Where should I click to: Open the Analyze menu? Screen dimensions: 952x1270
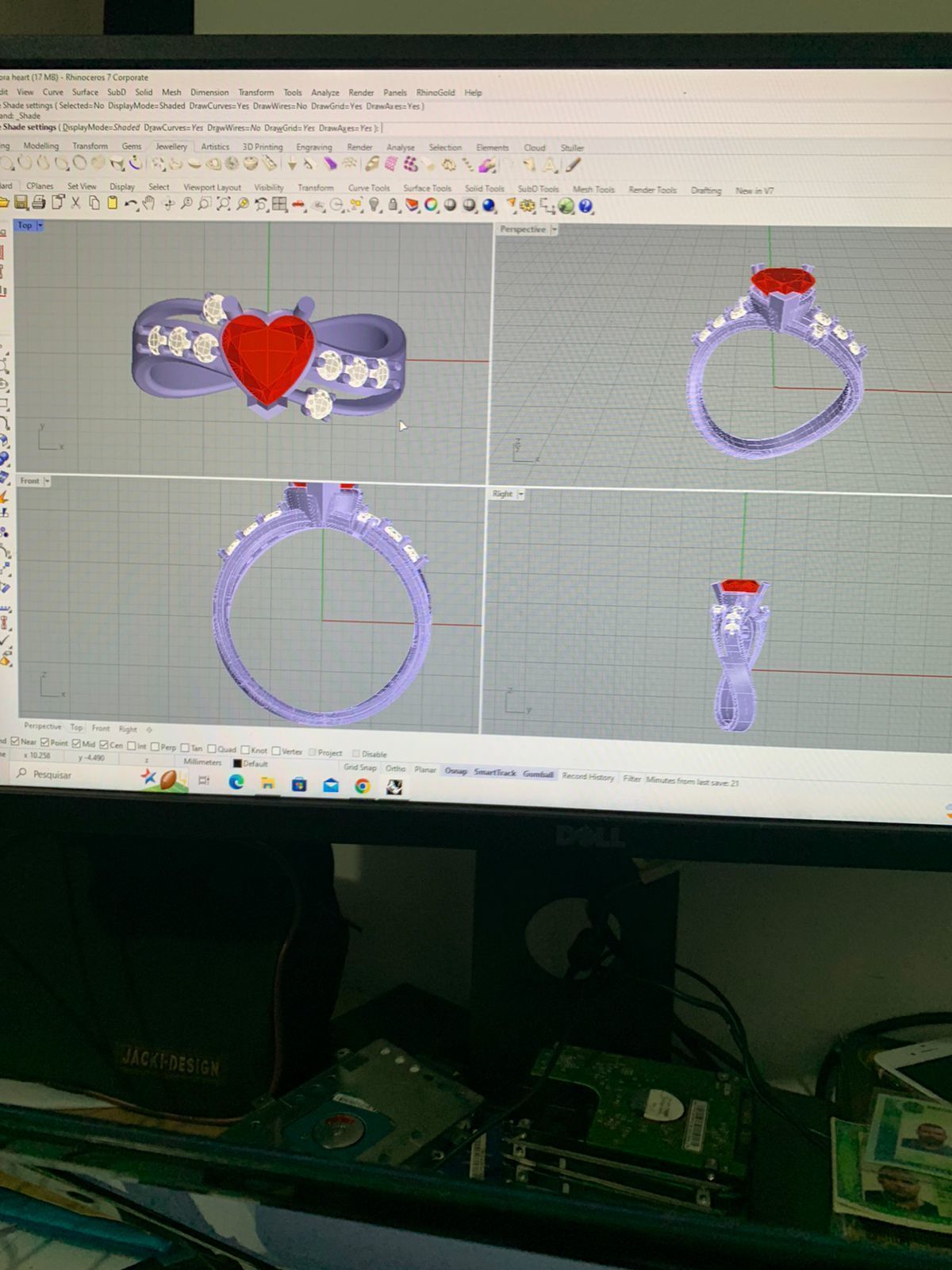click(x=325, y=92)
